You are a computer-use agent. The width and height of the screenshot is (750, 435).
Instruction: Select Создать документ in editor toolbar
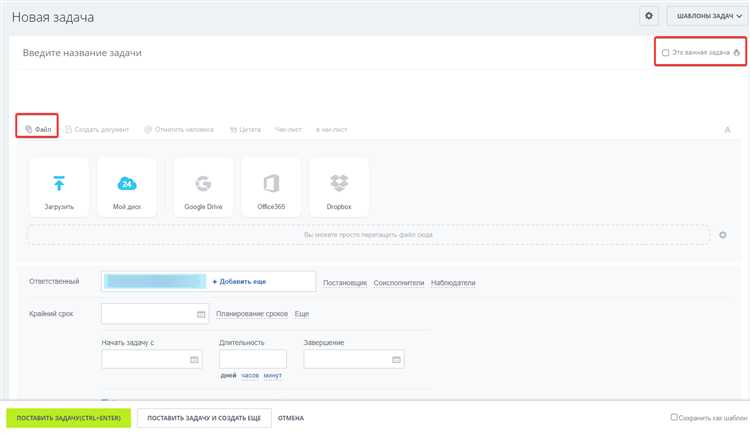click(x=97, y=129)
